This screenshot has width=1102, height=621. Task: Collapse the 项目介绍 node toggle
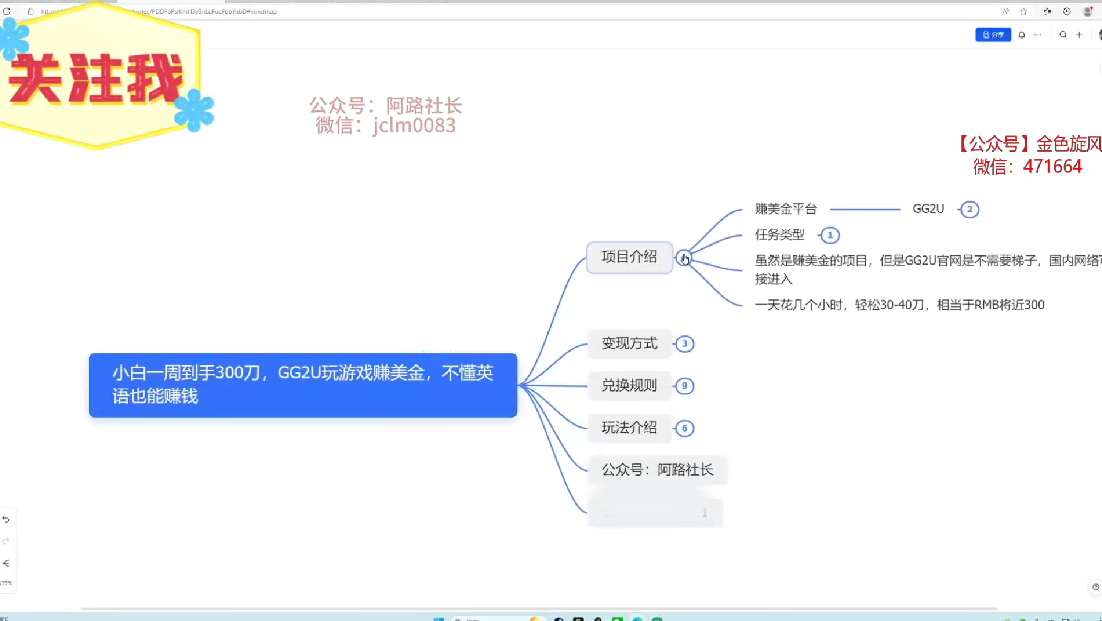684,259
